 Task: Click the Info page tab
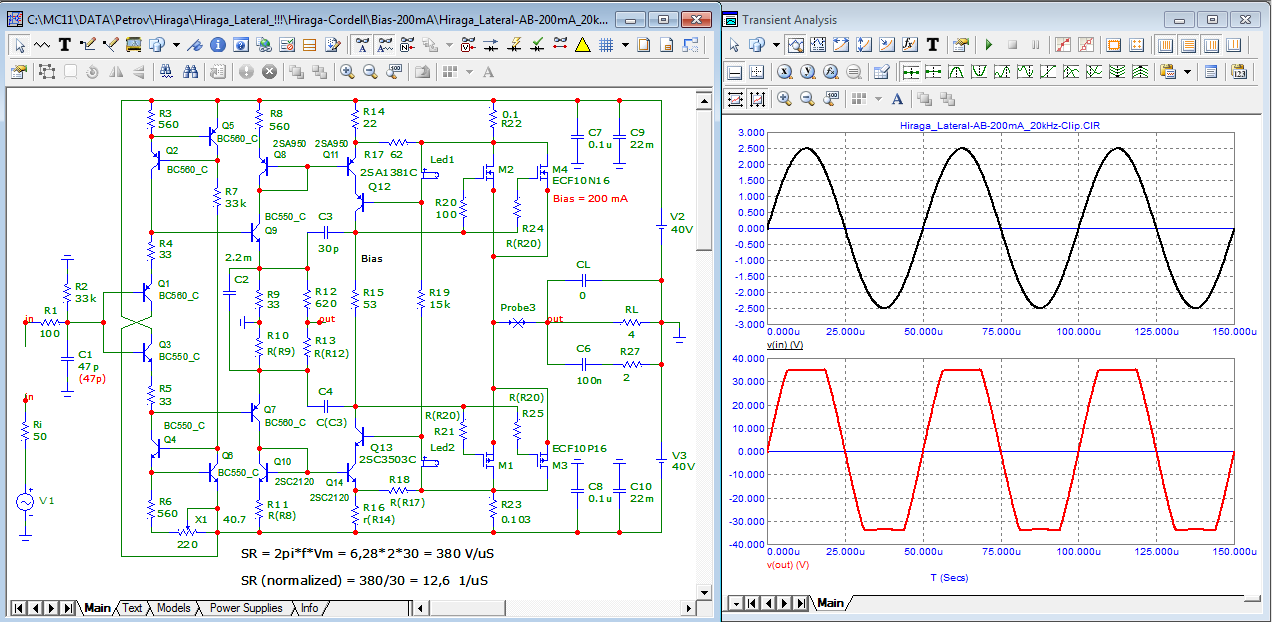click(x=310, y=608)
